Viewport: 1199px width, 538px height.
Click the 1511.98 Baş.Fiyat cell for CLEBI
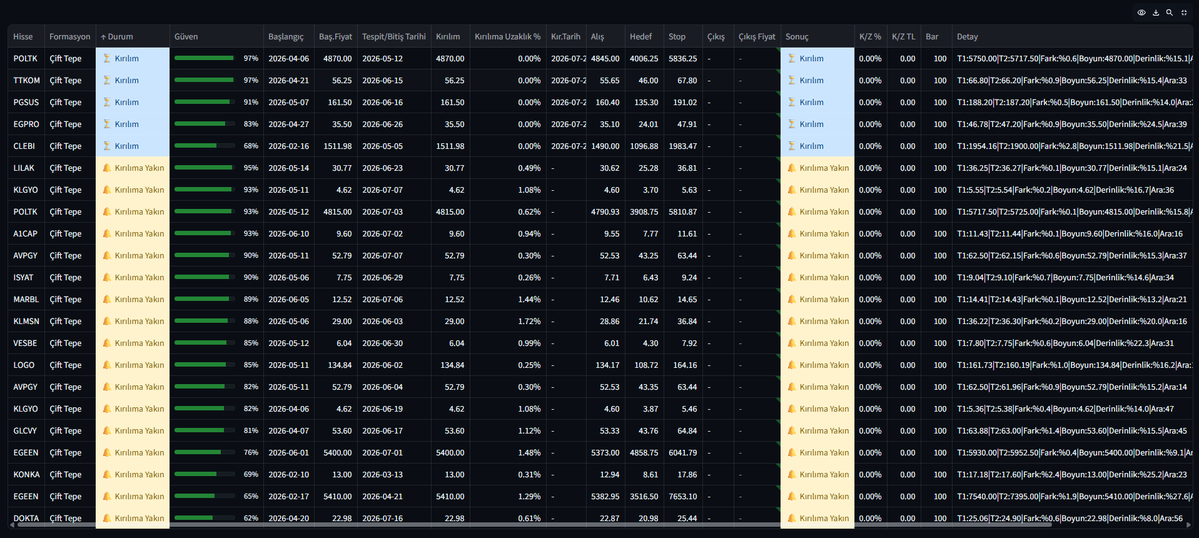335,146
